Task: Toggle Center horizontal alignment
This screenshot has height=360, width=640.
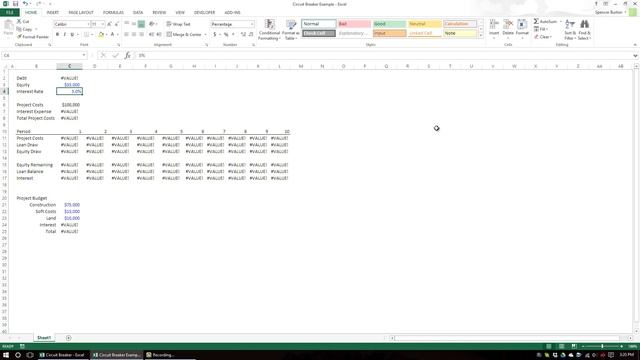Action: (x=134, y=35)
